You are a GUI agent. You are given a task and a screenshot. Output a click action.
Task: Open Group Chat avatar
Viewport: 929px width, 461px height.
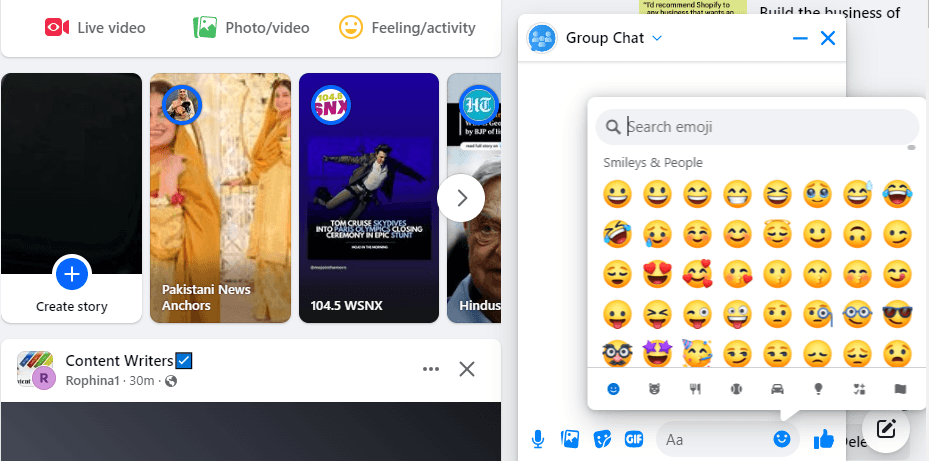point(542,39)
